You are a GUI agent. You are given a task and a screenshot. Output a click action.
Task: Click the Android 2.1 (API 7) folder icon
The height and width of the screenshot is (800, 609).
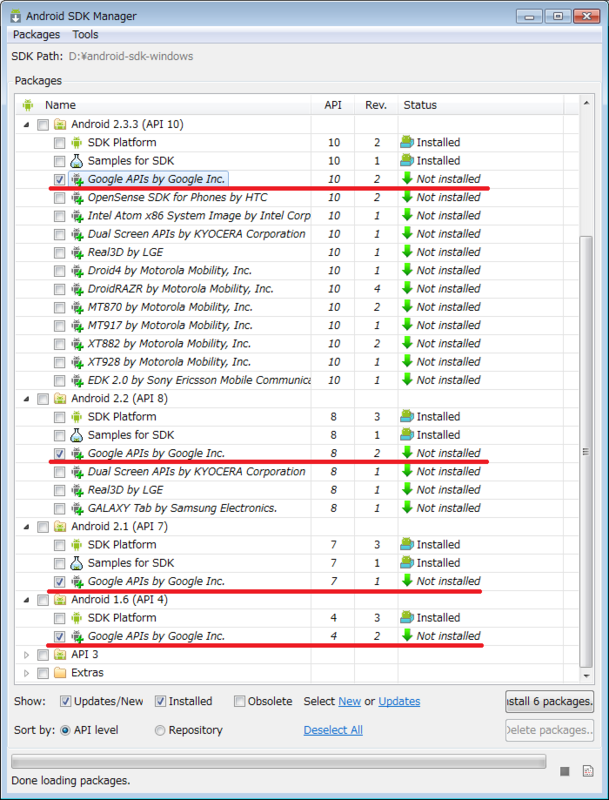click(x=60, y=527)
